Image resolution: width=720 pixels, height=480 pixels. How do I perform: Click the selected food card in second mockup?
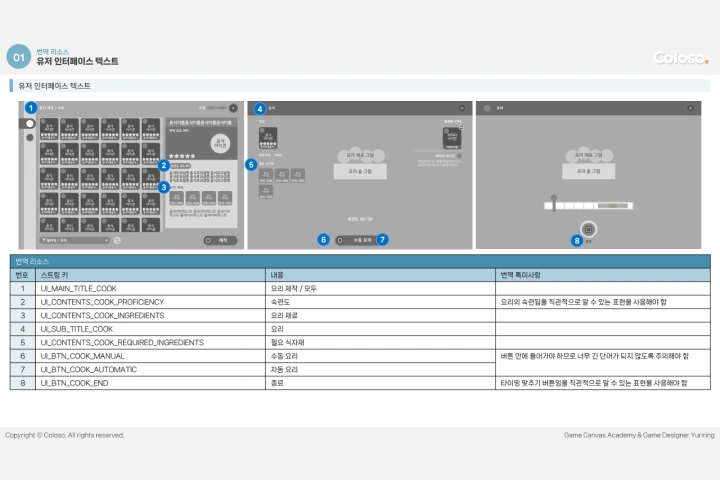tap(268, 138)
